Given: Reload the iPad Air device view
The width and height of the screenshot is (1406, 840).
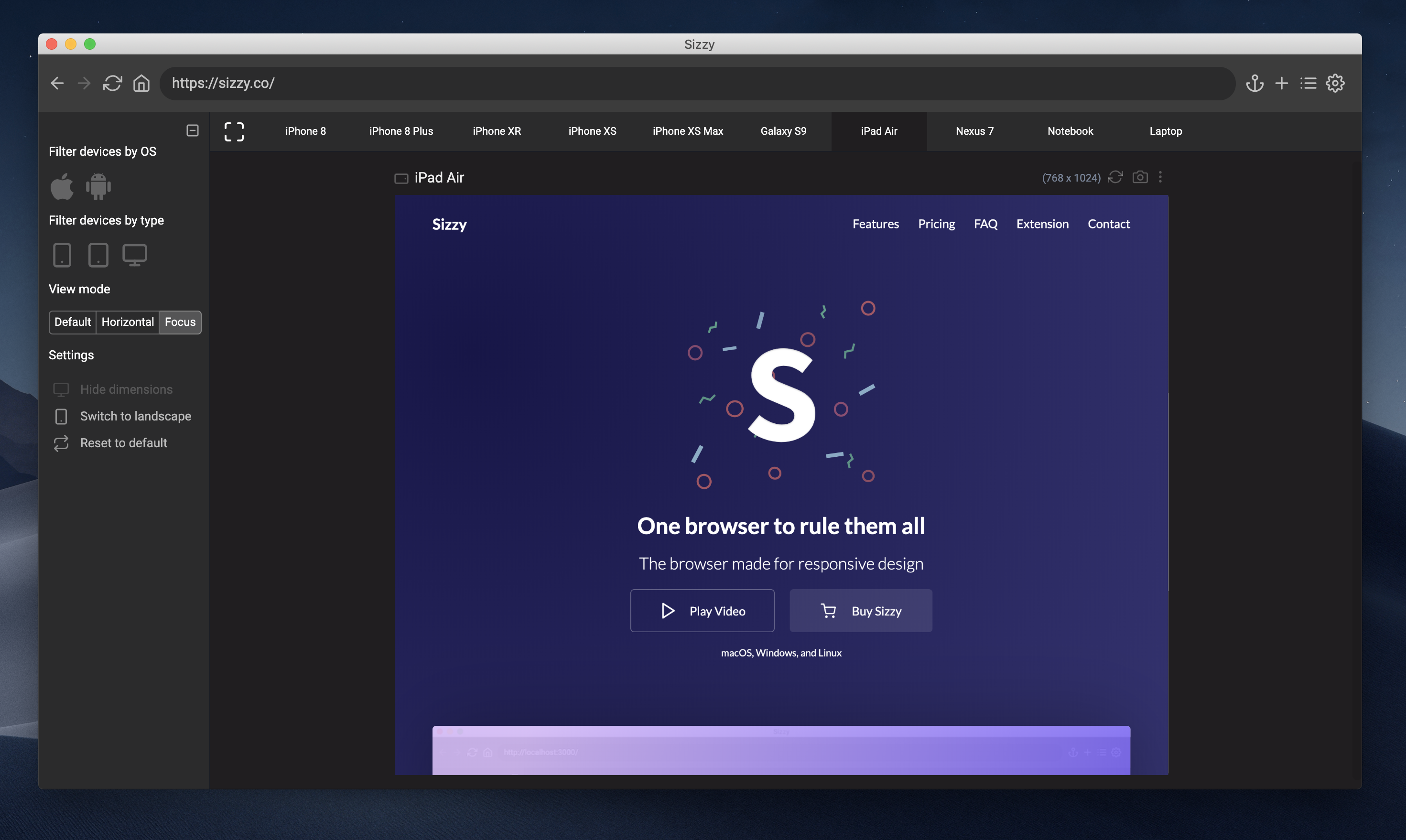Looking at the screenshot, I should 1115,177.
